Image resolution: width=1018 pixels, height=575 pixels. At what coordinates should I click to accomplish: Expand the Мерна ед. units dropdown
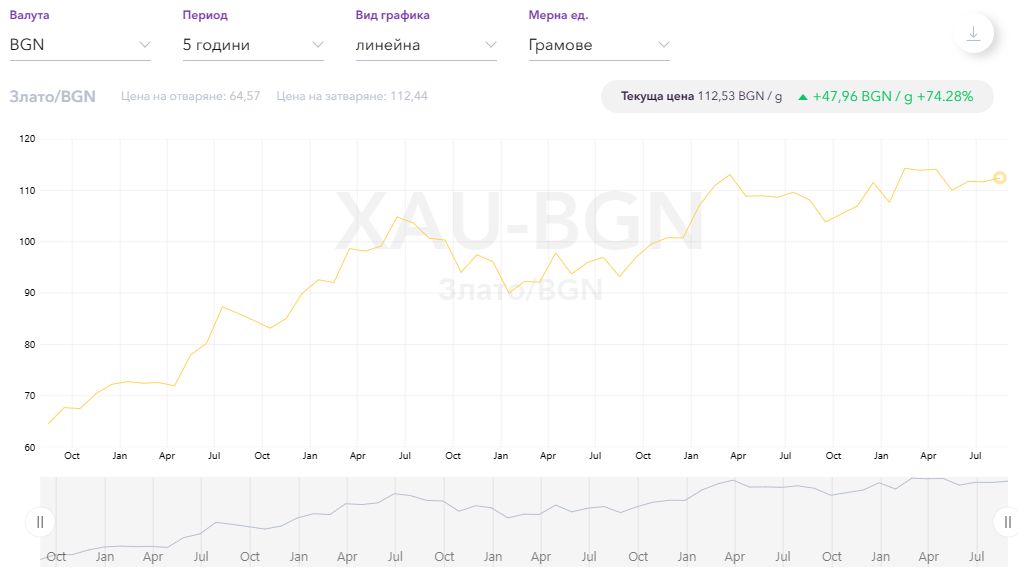(598, 45)
